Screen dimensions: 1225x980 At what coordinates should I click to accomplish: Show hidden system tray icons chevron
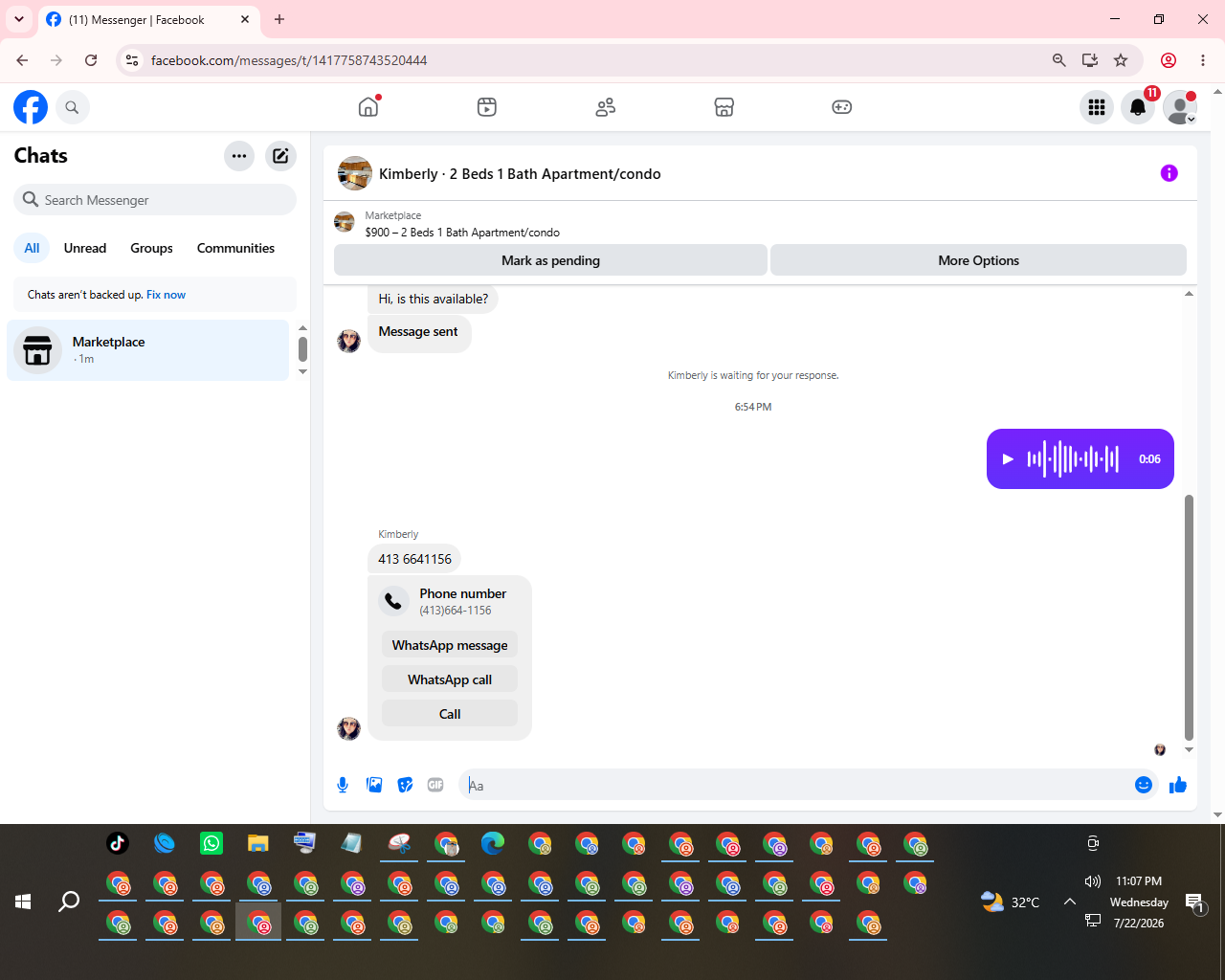tap(1070, 902)
